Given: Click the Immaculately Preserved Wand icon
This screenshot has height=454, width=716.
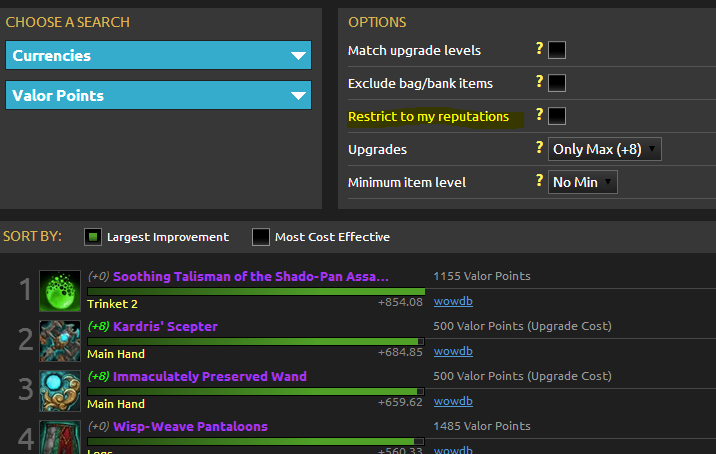Looking at the screenshot, I should (59, 390).
